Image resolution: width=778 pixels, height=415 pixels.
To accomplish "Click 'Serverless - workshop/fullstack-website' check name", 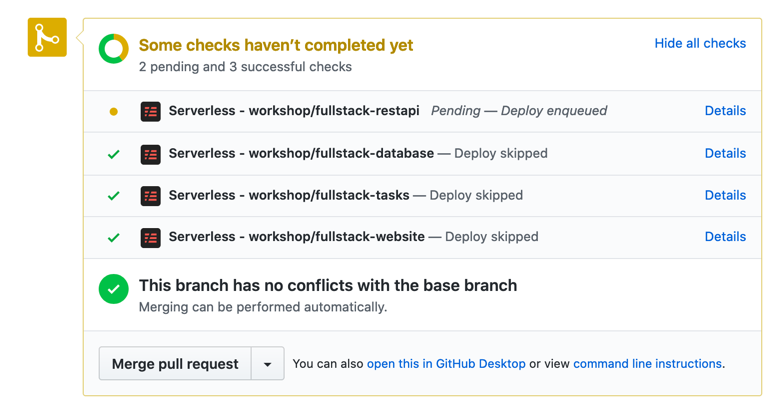I will click(297, 237).
